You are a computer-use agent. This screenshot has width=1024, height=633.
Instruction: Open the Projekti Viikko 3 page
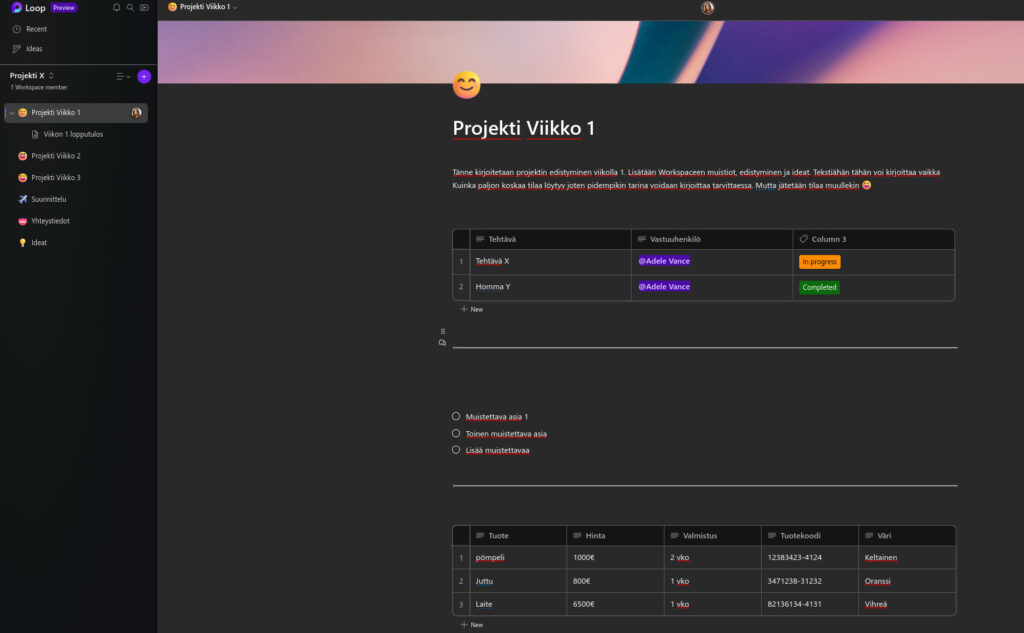click(x=56, y=177)
